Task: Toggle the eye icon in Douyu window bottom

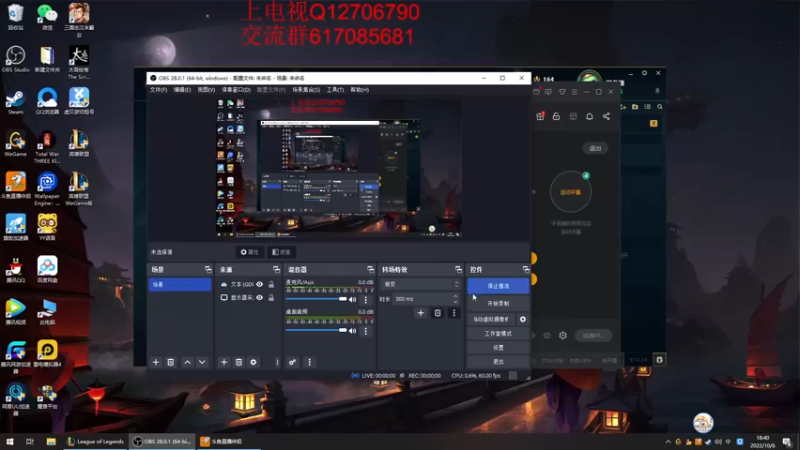Action: click(547, 336)
